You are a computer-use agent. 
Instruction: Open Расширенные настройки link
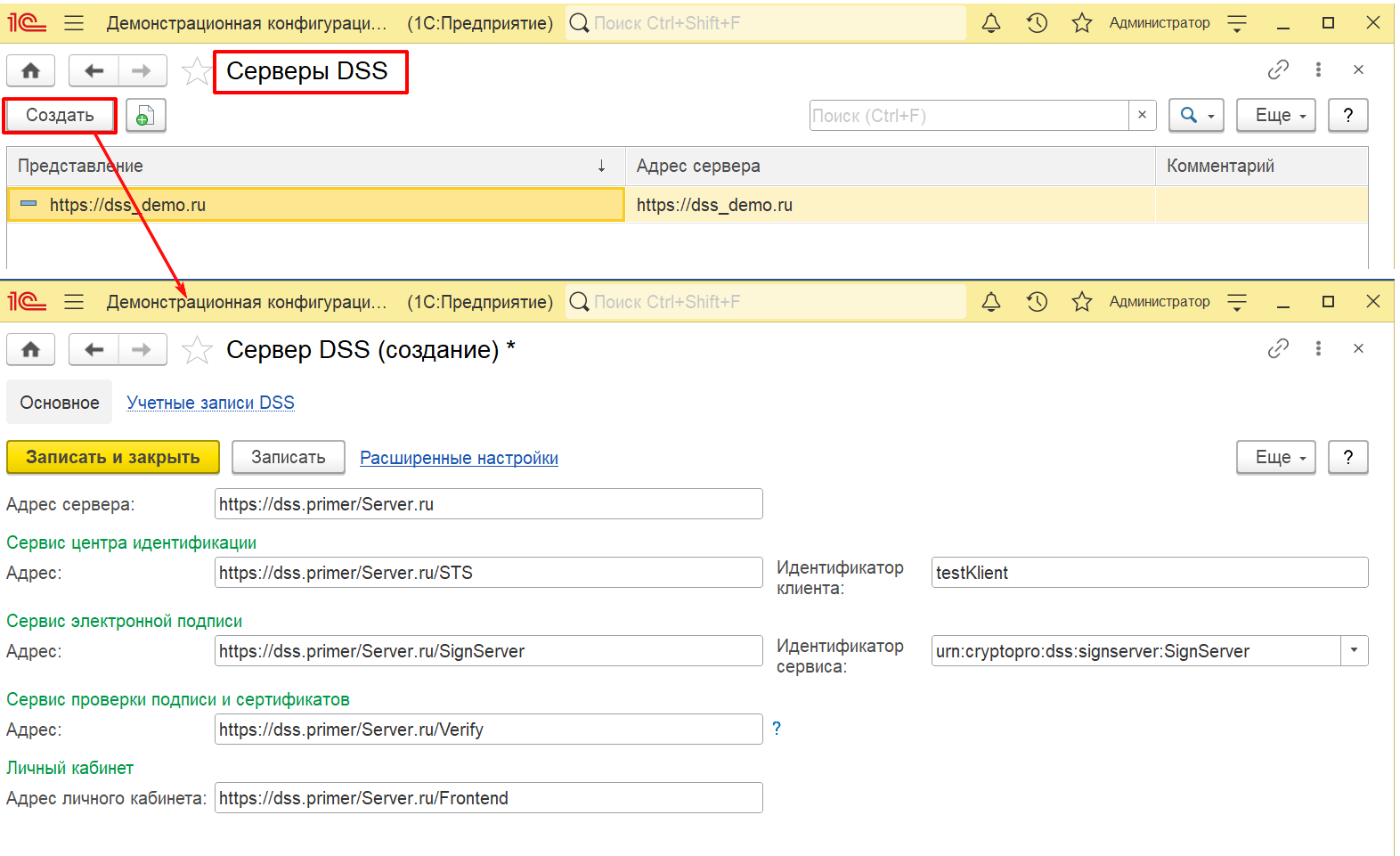(459, 458)
